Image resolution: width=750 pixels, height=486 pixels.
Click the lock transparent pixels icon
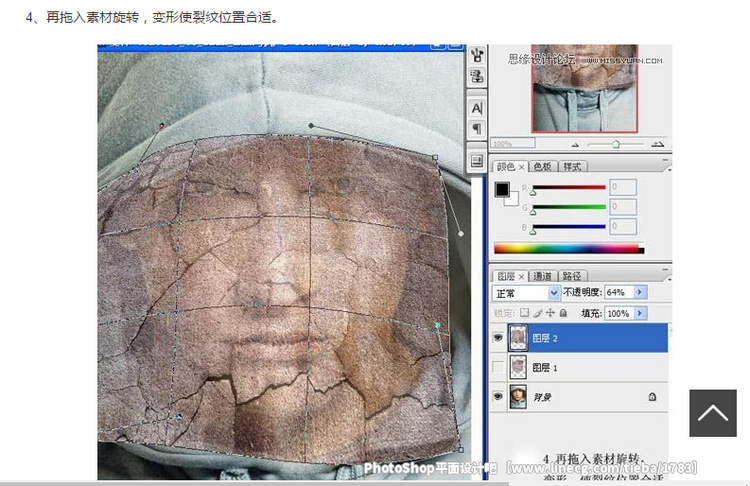point(526,313)
